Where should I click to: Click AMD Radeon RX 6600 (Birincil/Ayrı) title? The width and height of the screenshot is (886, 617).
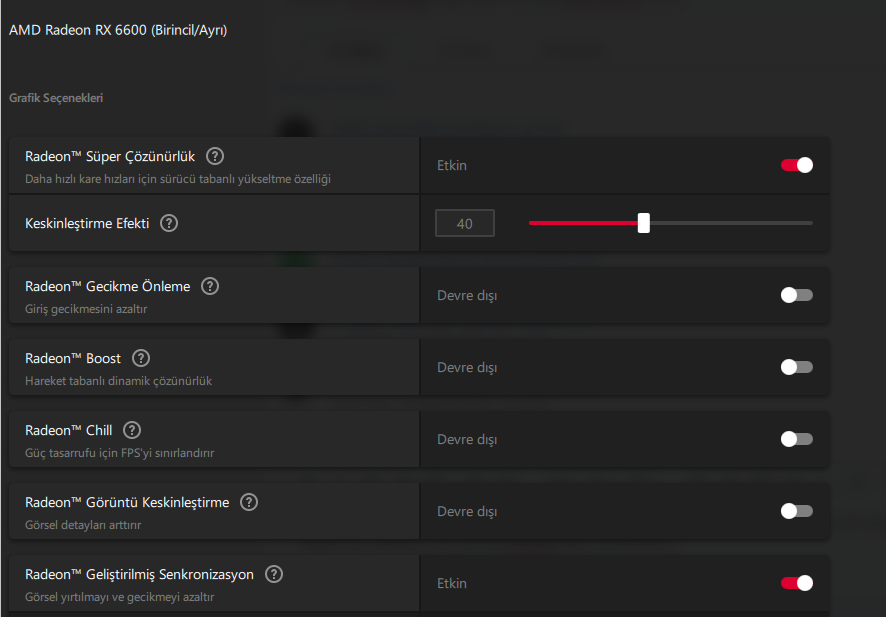click(x=118, y=30)
